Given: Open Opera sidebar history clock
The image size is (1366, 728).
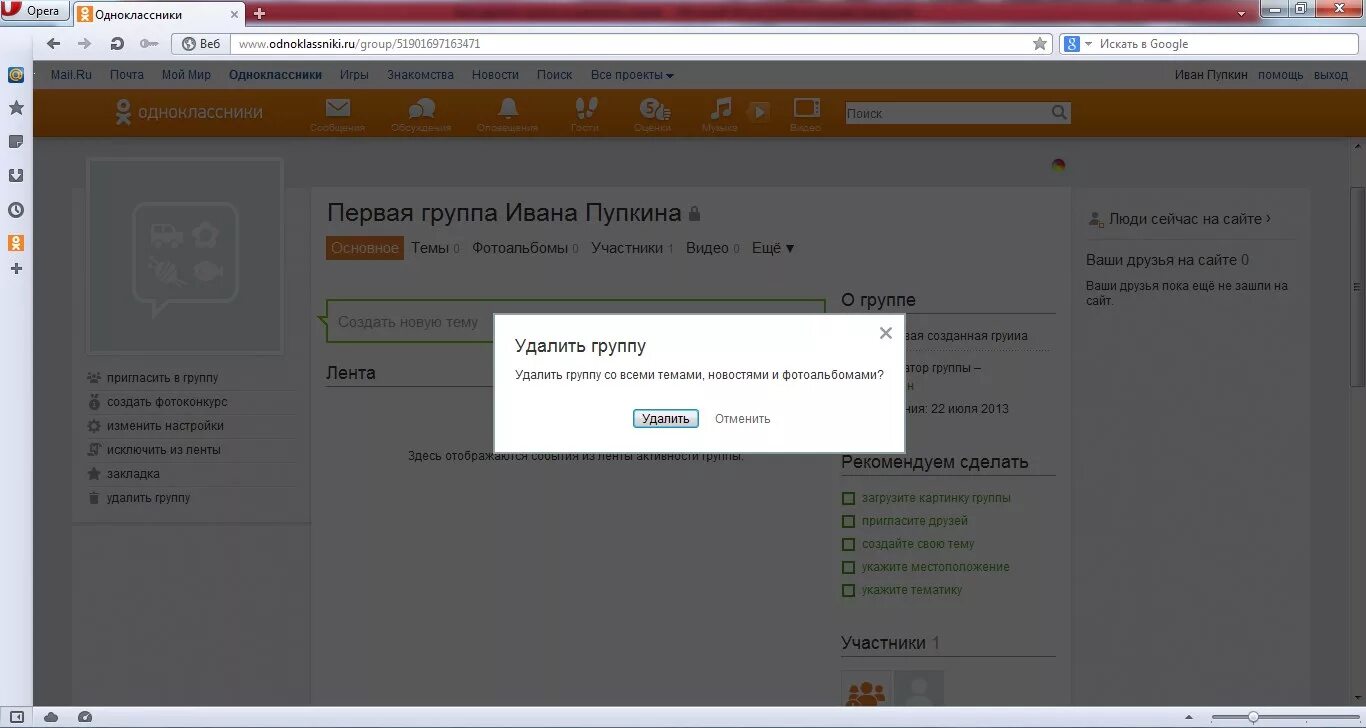Looking at the screenshot, I should pos(16,210).
